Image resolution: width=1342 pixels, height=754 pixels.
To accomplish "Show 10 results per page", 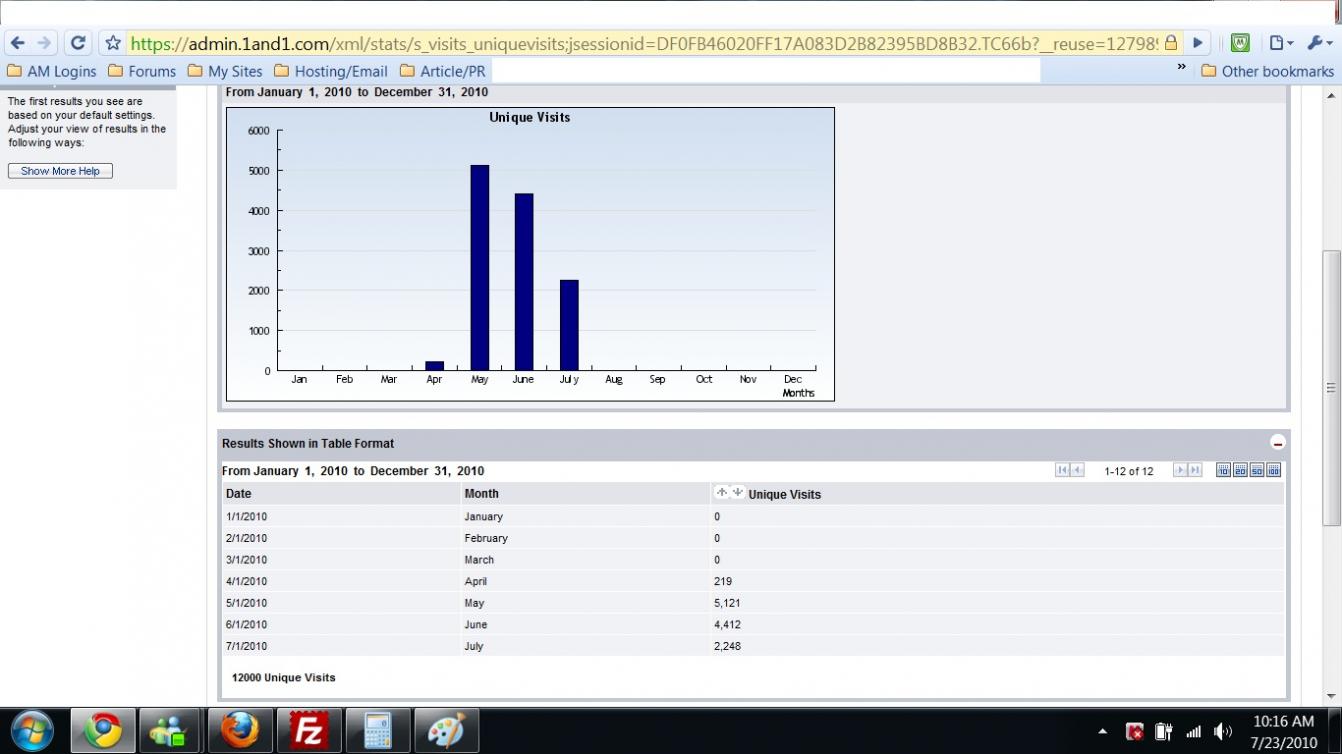I will (x=1223, y=470).
